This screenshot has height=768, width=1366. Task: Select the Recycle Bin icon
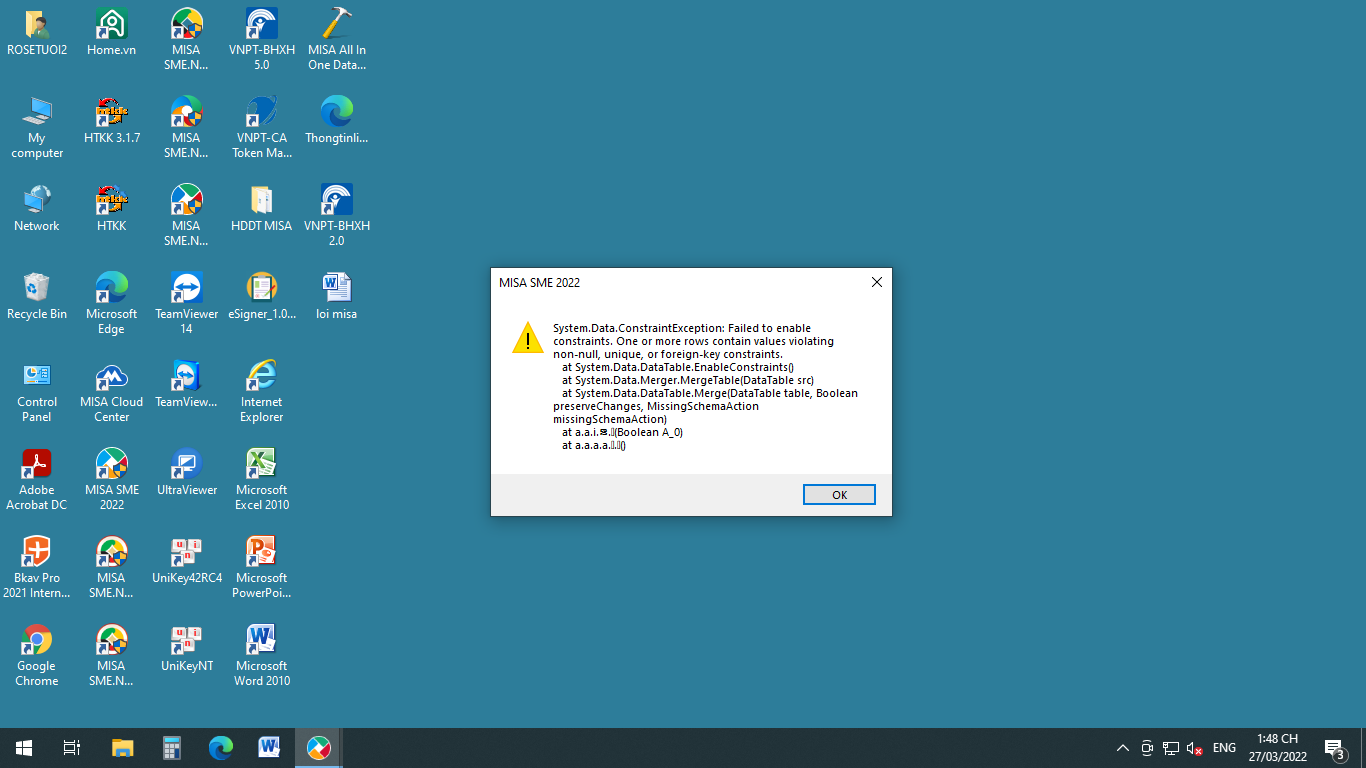pos(37,297)
